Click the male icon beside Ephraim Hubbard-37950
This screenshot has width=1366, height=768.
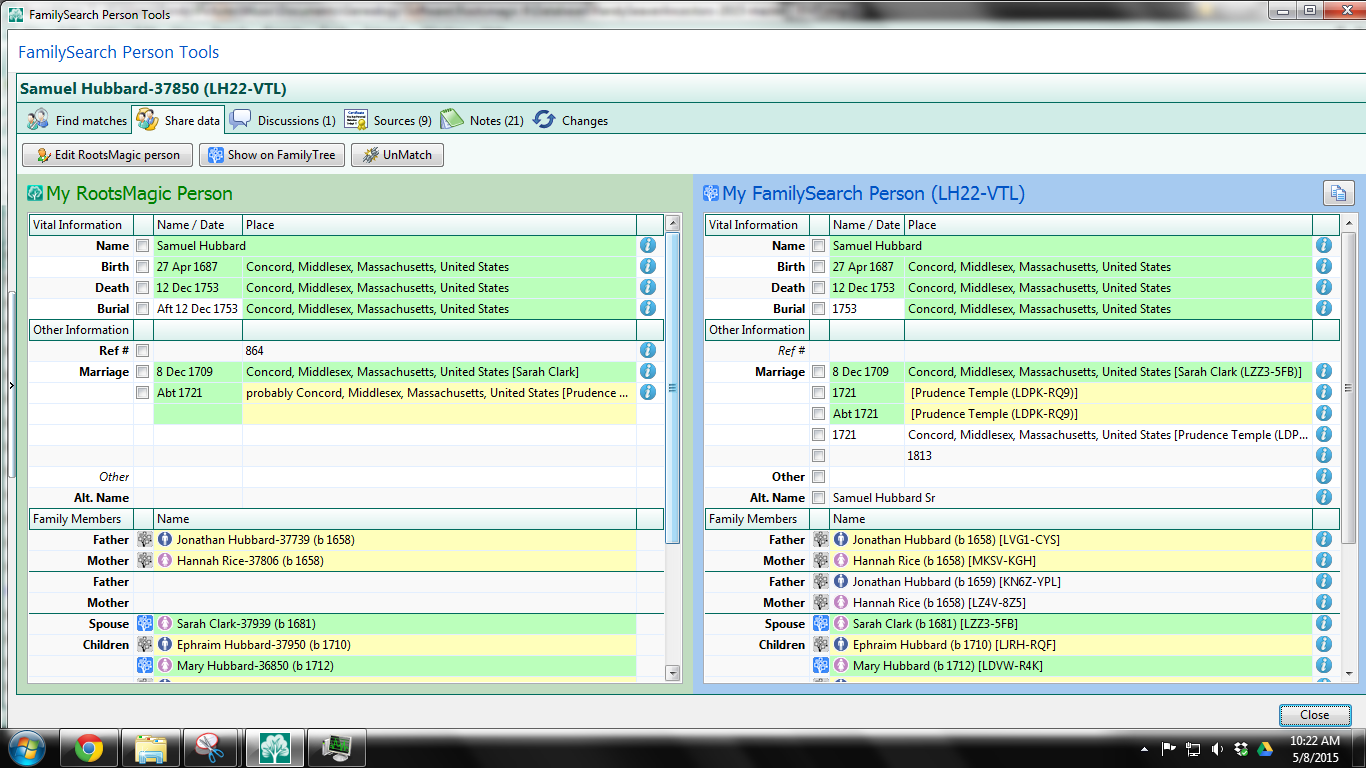click(x=165, y=644)
